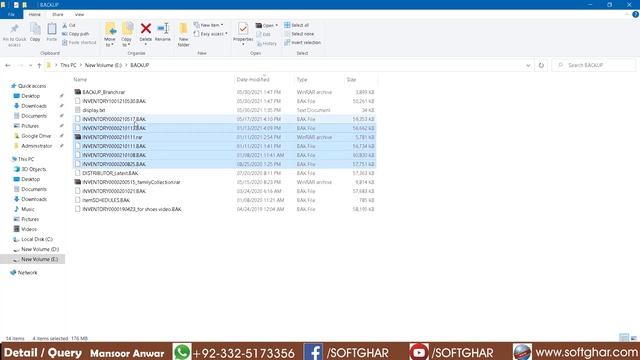Click Select none in the ribbon

[299, 34]
